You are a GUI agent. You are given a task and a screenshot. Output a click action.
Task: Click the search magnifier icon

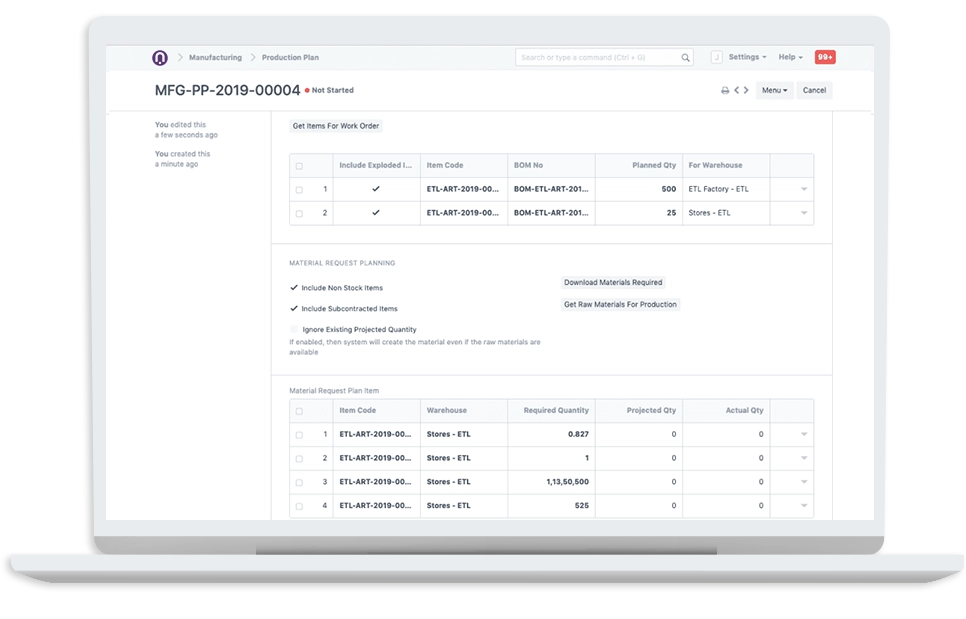[x=685, y=57]
